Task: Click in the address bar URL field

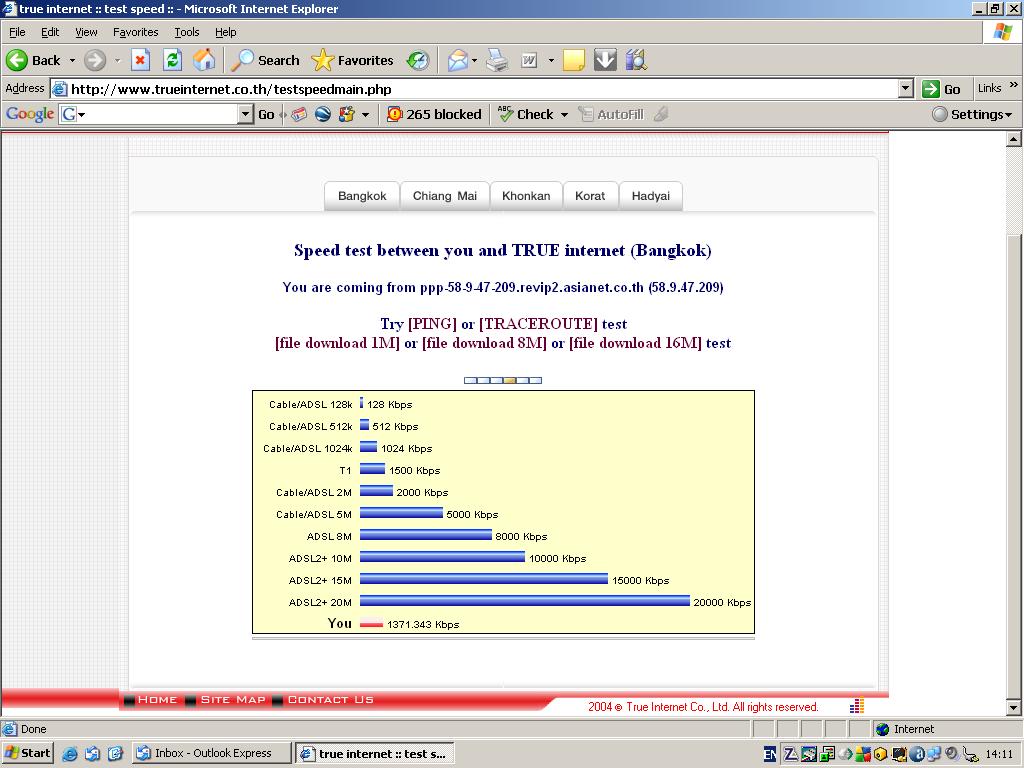Action: tap(475, 89)
